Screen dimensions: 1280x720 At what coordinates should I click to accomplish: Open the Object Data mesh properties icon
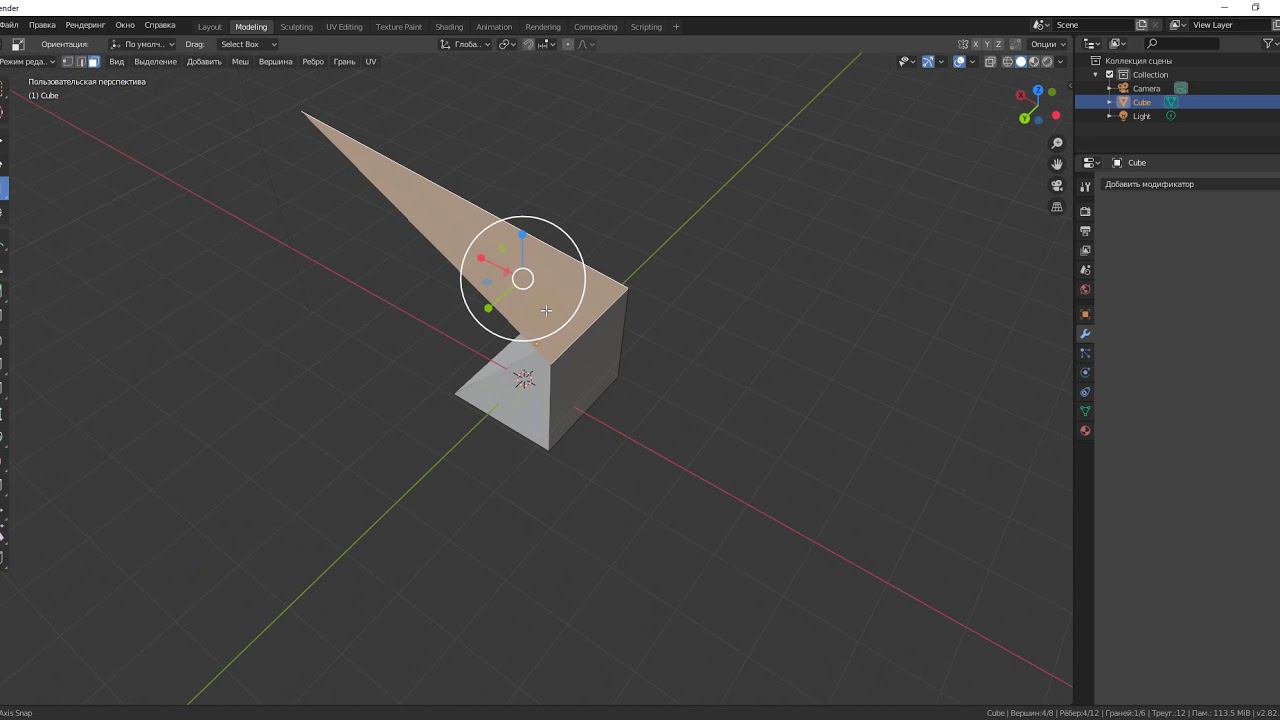coord(1085,411)
